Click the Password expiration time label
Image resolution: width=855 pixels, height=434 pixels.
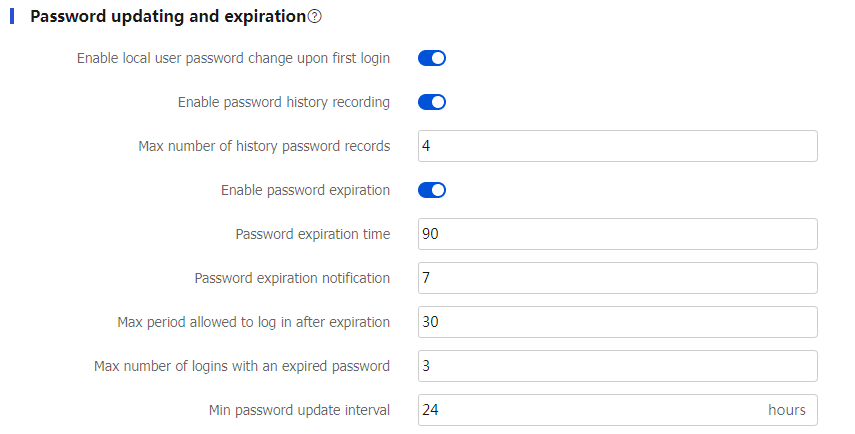pos(312,234)
